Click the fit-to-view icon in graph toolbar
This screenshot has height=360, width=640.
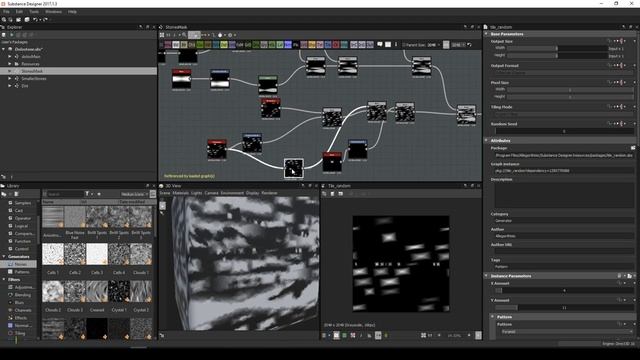(x=162, y=35)
